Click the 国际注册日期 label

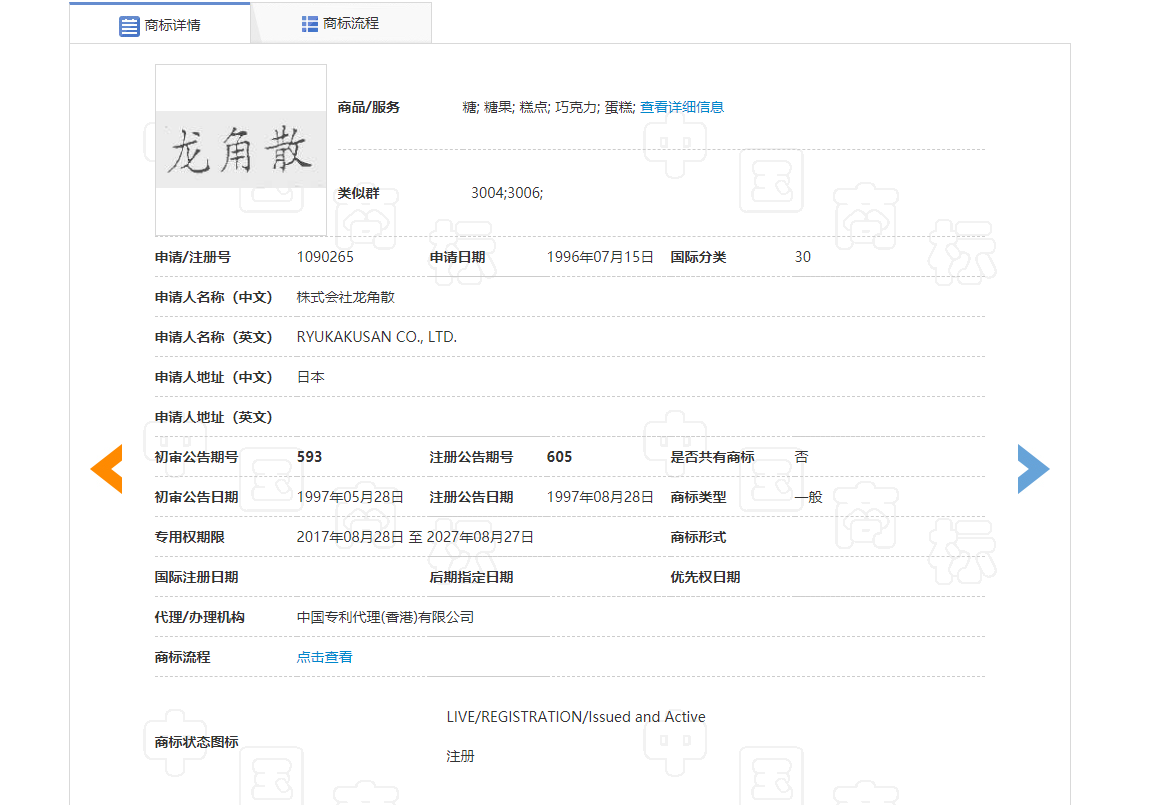click(196, 576)
